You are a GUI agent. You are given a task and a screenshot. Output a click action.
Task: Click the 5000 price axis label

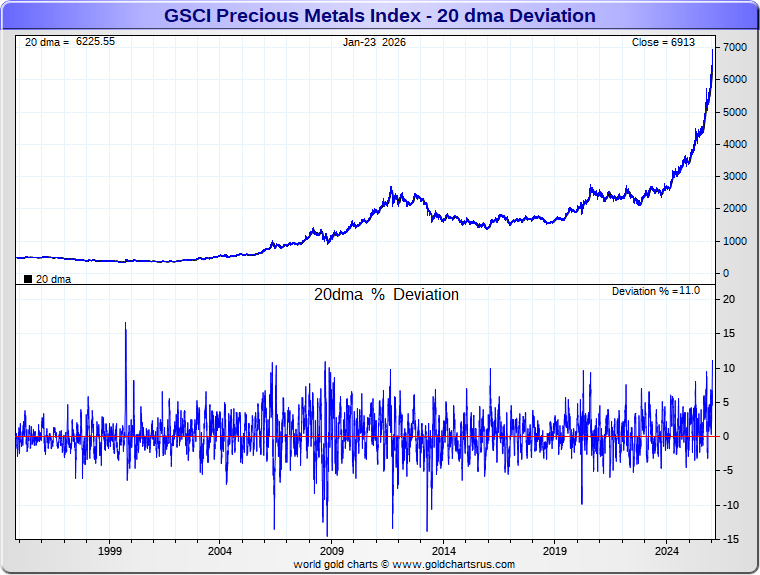[x=734, y=112]
